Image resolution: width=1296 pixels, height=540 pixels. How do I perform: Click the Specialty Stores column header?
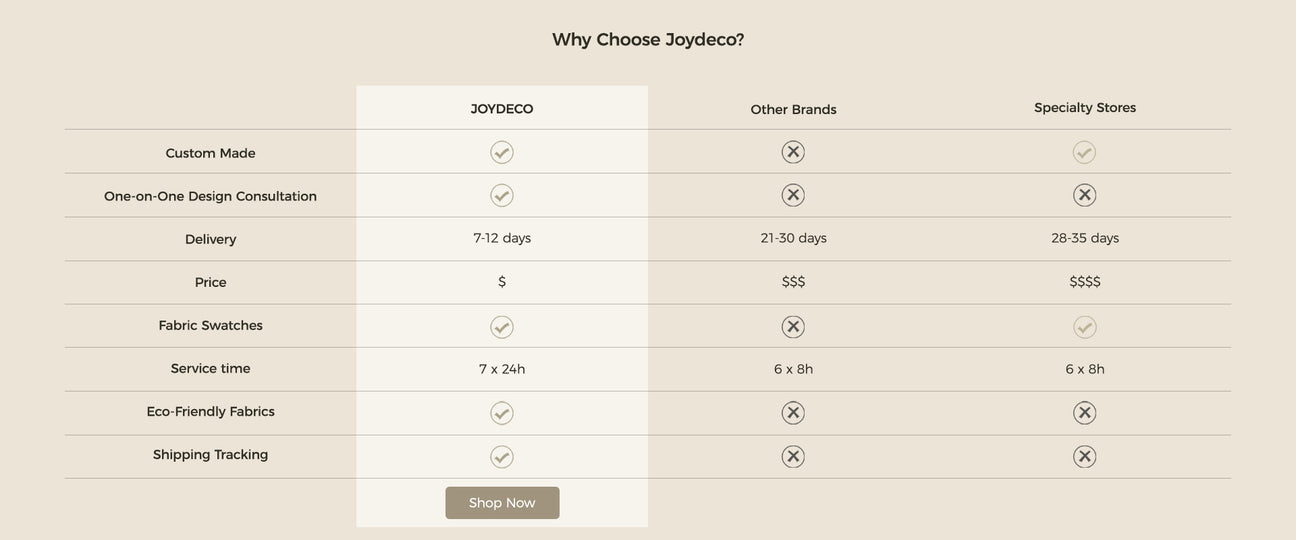click(x=1085, y=108)
